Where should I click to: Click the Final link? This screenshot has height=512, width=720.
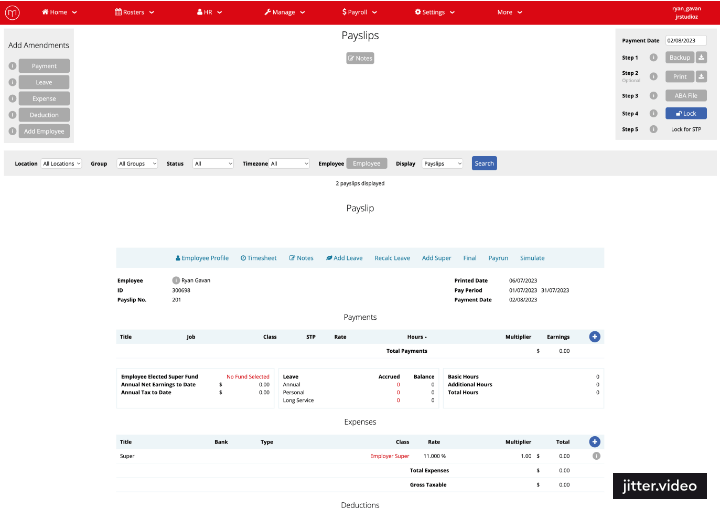coord(469,258)
